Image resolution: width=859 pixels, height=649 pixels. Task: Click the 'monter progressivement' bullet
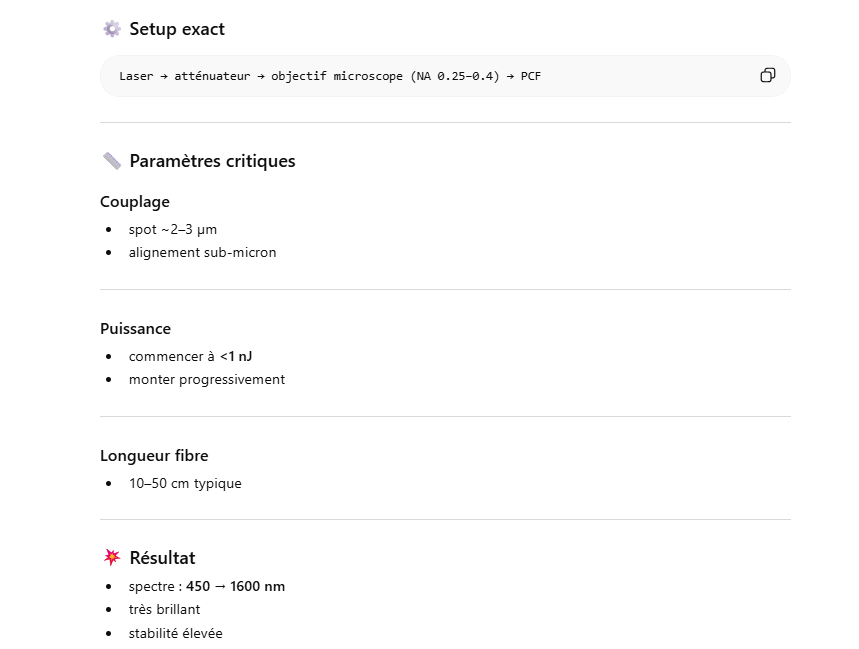(x=207, y=380)
